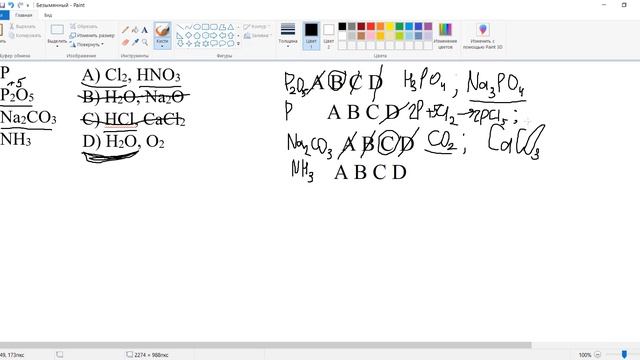
Task: Click Изменить с помощью Paint 3D
Action: click(x=482, y=36)
